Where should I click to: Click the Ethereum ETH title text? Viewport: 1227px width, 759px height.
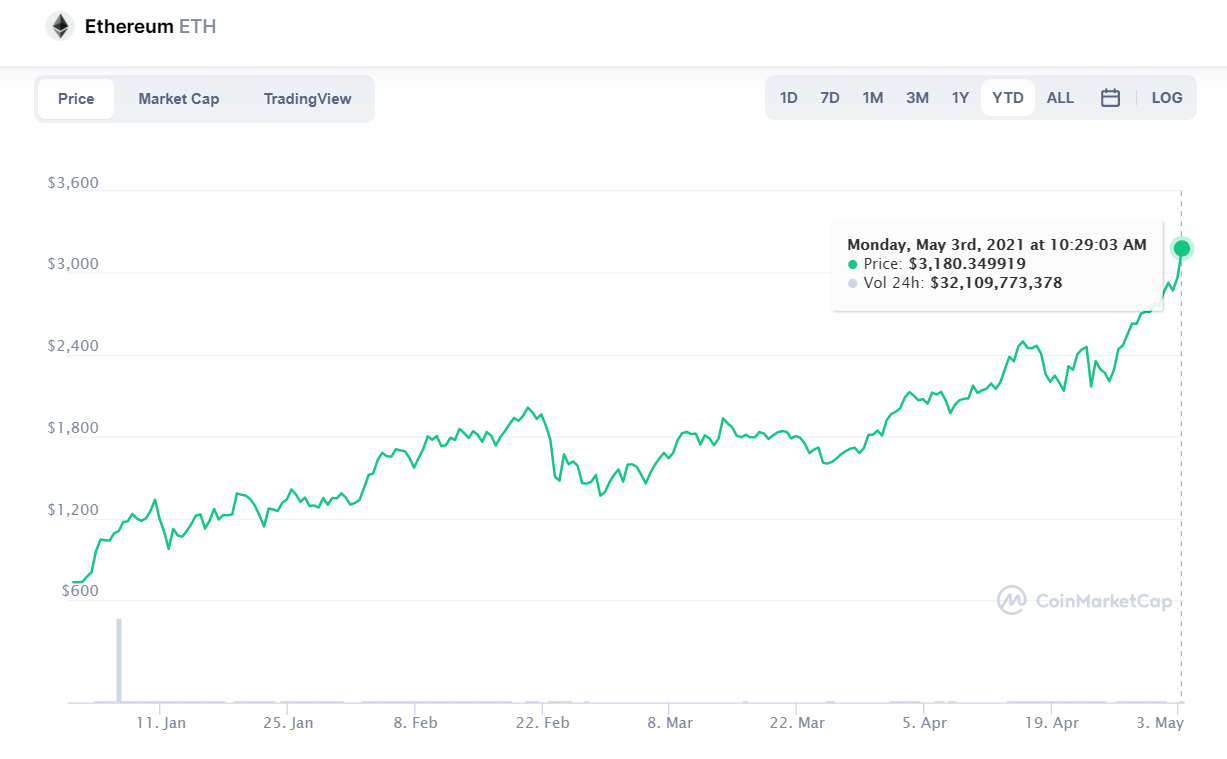click(x=150, y=27)
